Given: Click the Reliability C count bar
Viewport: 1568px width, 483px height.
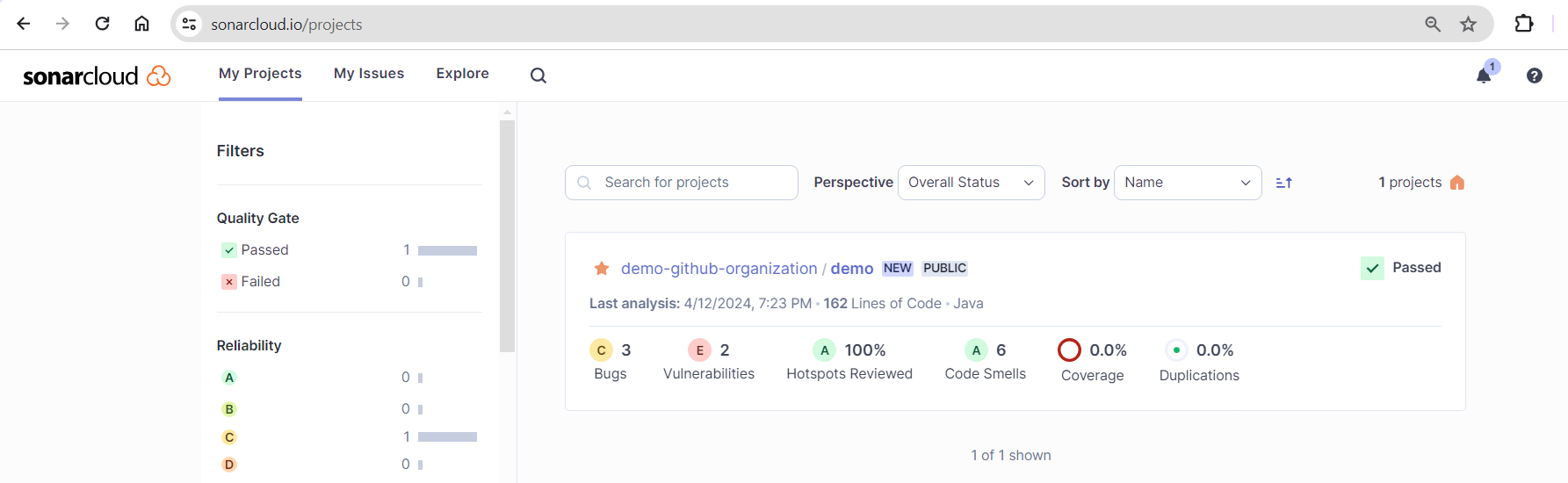Looking at the screenshot, I should [x=447, y=437].
